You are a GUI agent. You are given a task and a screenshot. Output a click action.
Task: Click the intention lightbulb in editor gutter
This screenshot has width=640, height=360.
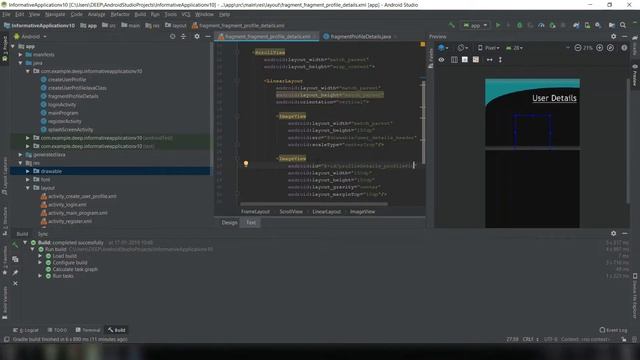tap(246, 163)
